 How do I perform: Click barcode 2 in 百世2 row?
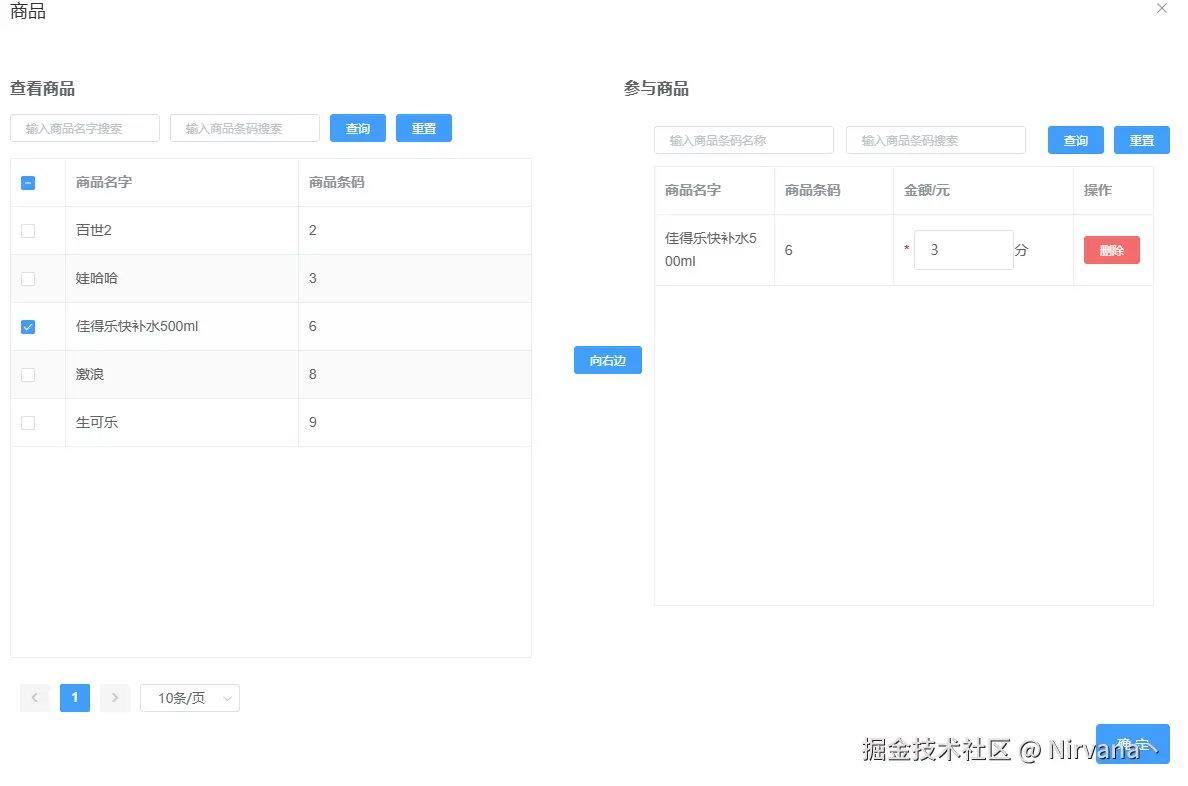pos(313,230)
